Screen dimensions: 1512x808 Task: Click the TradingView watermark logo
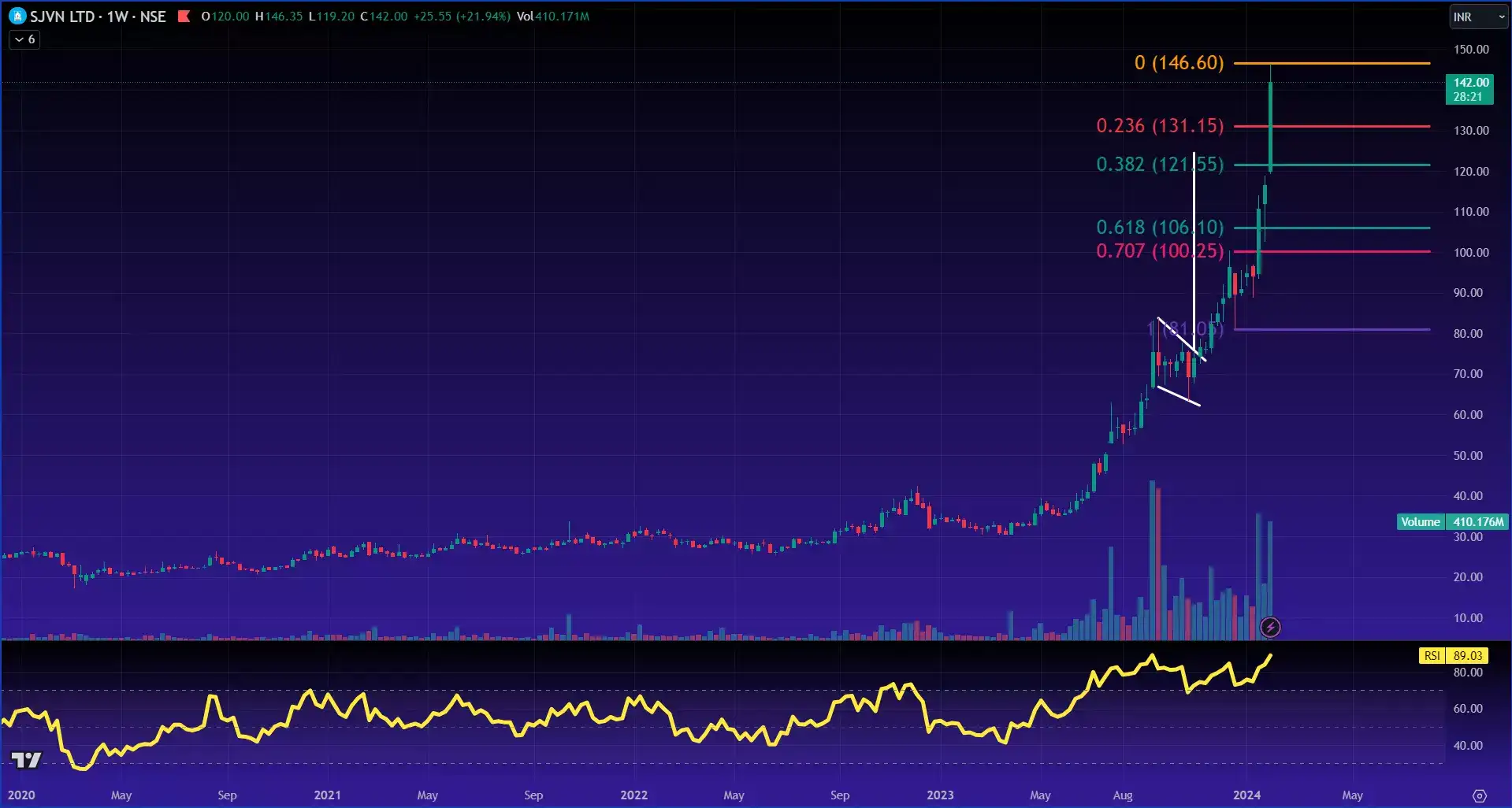pyautogui.click(x=26, y=760)
